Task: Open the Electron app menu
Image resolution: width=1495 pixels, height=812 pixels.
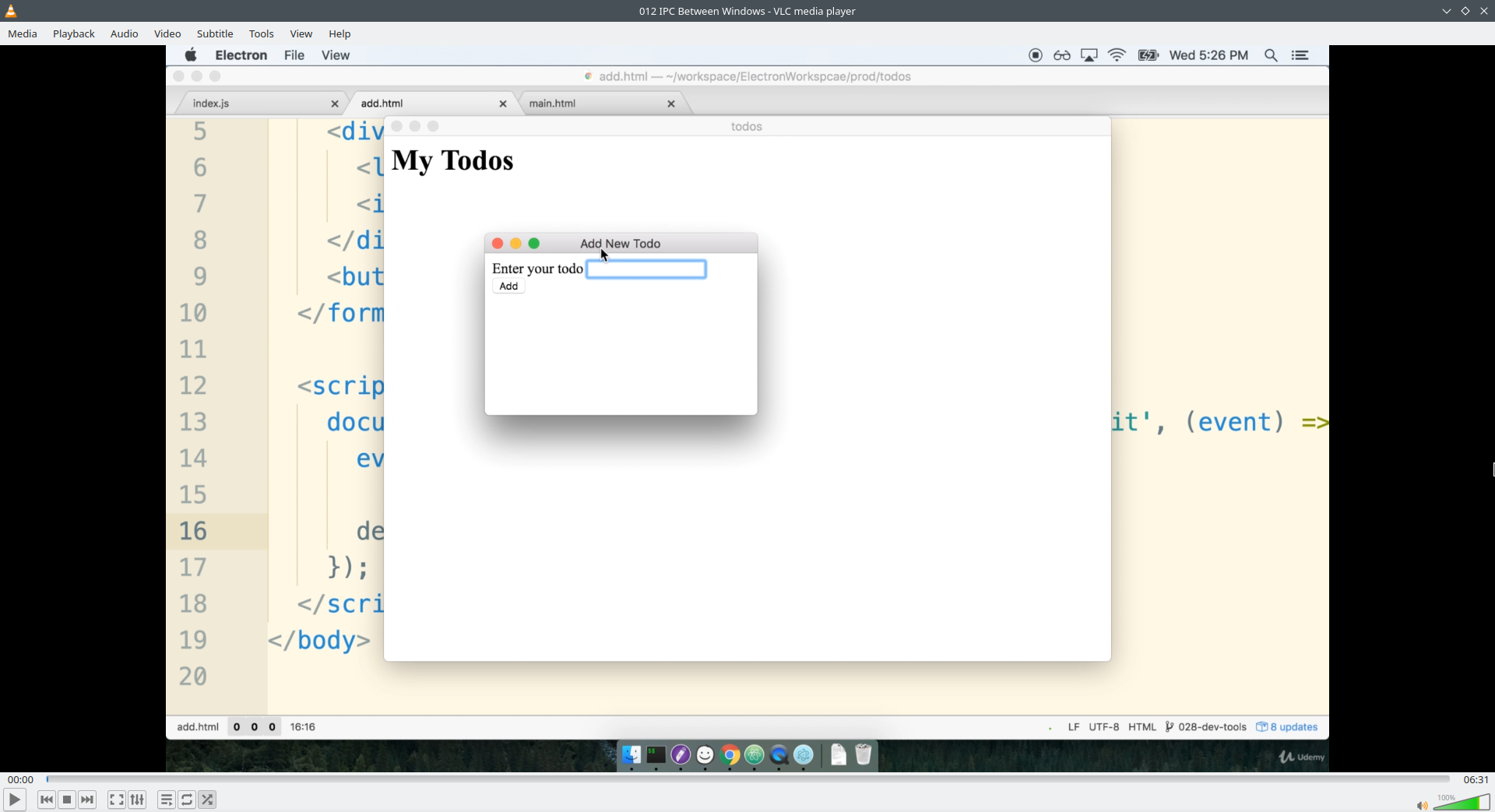Action: click(241, 55)
